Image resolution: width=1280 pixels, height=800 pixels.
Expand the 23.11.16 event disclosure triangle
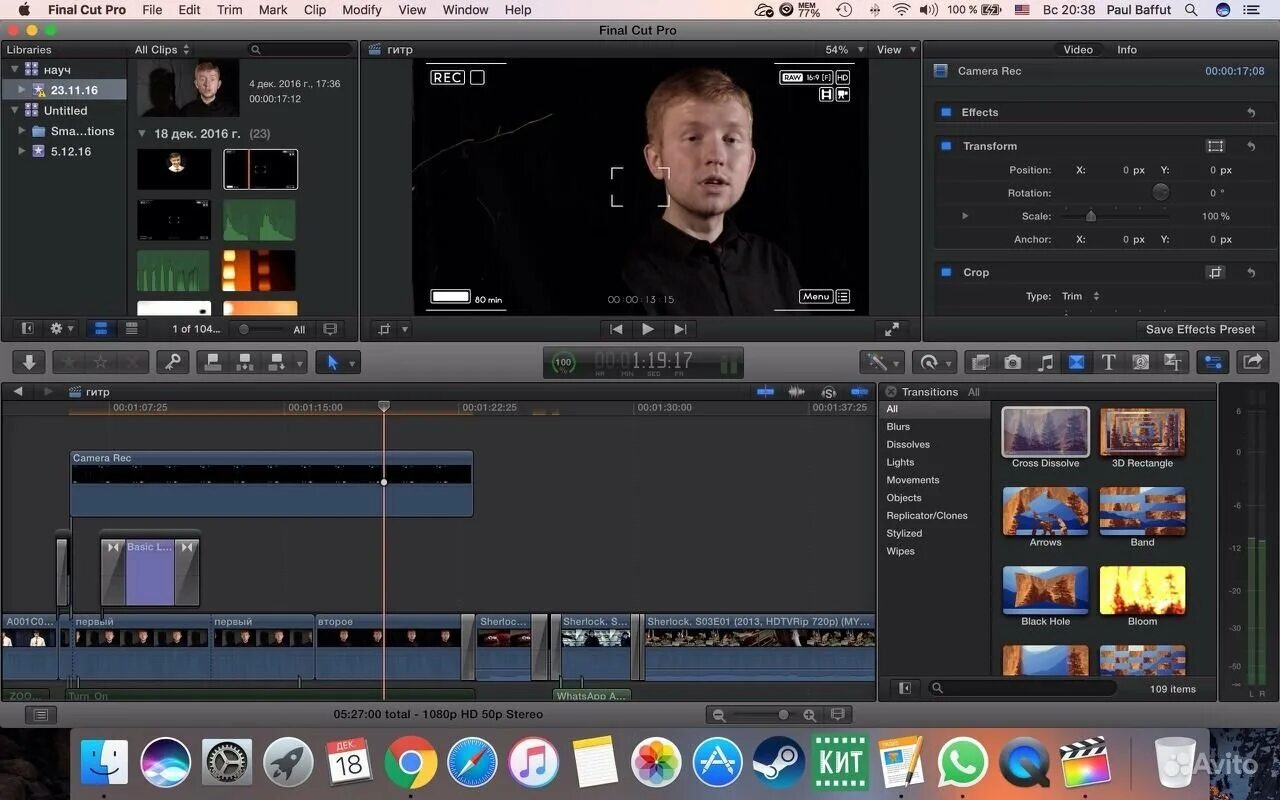[22, 90]
